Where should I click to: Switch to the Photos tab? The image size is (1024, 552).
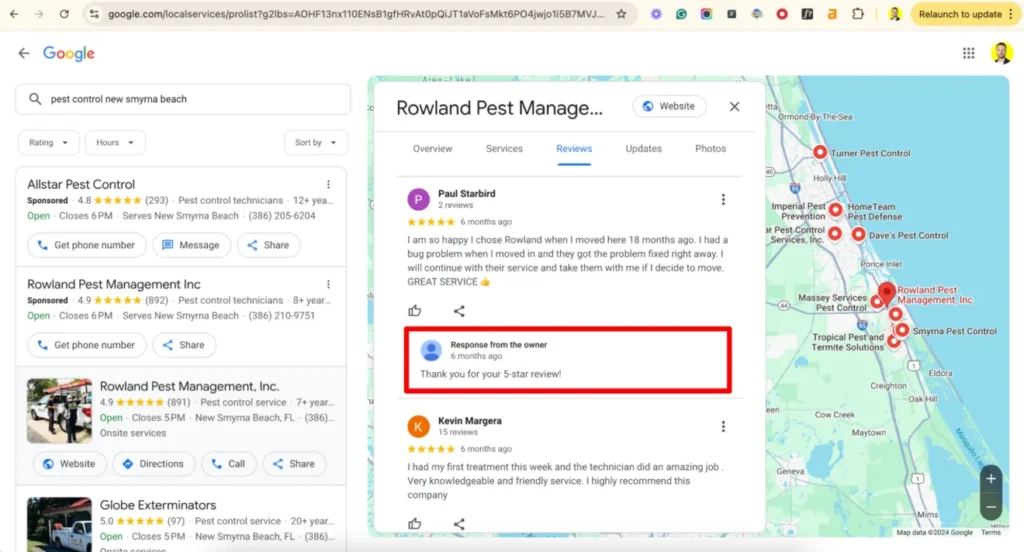coord(710,149)
